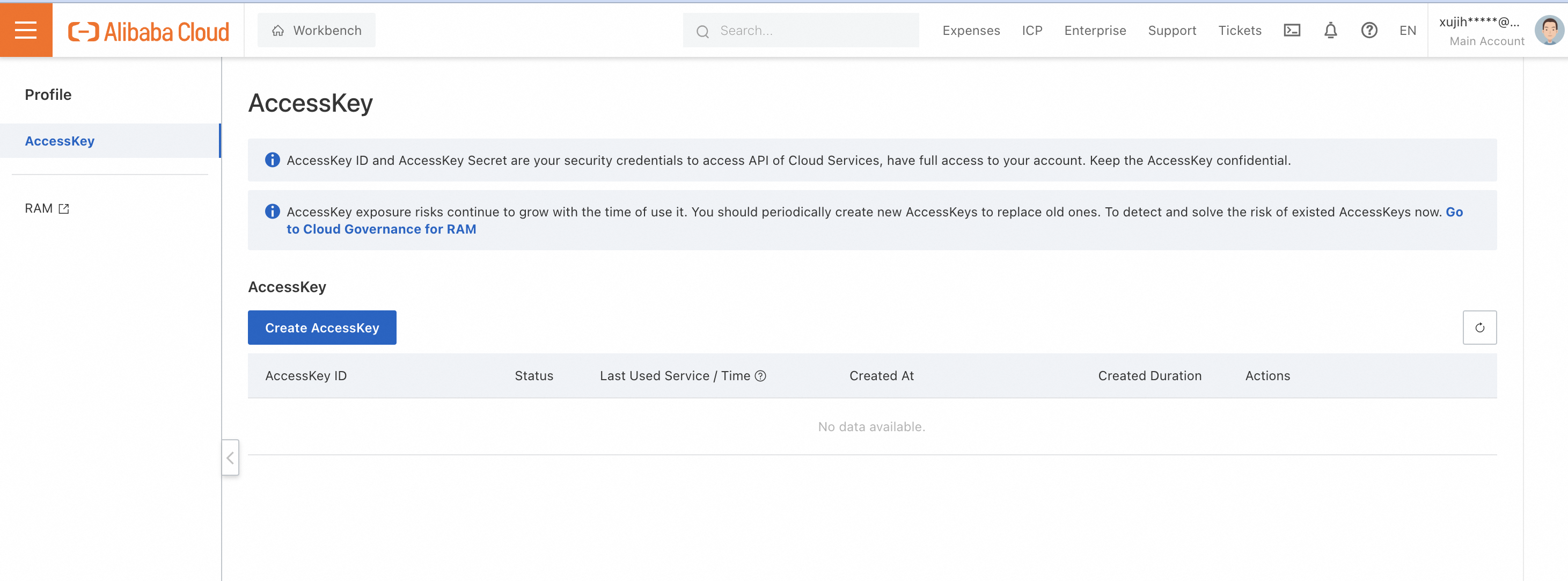This screenshot has width=1568, height=581.
Task: Open the ICP menu item
Action: [x=1032, y=31]
